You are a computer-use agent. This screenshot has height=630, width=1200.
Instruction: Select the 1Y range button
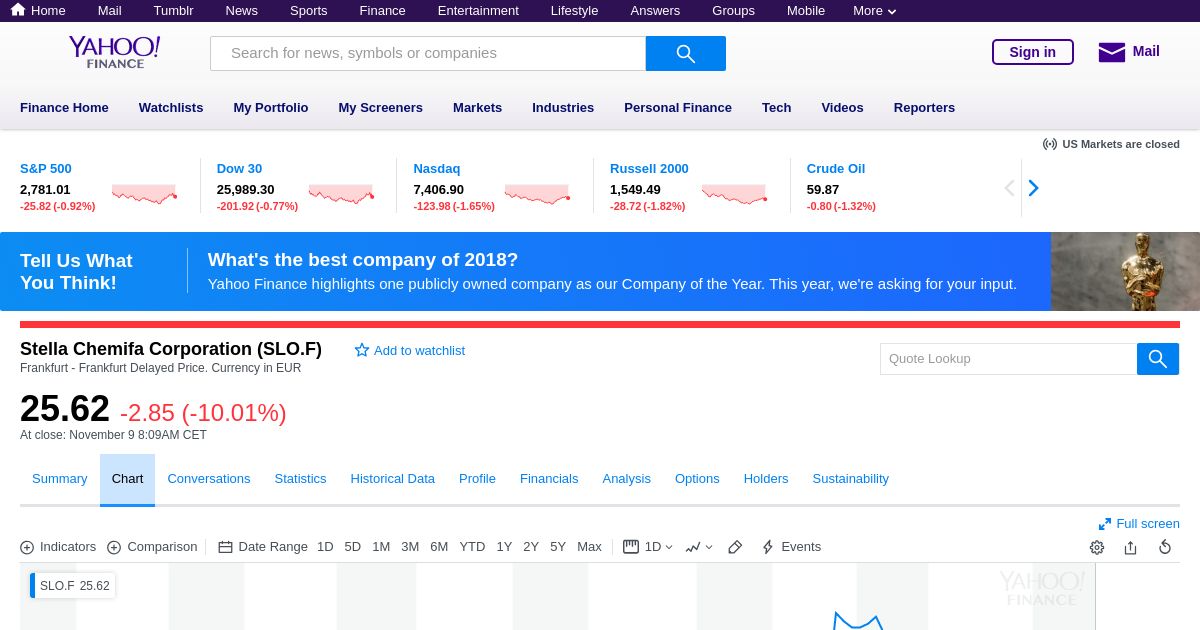click(x=504, y=547)
